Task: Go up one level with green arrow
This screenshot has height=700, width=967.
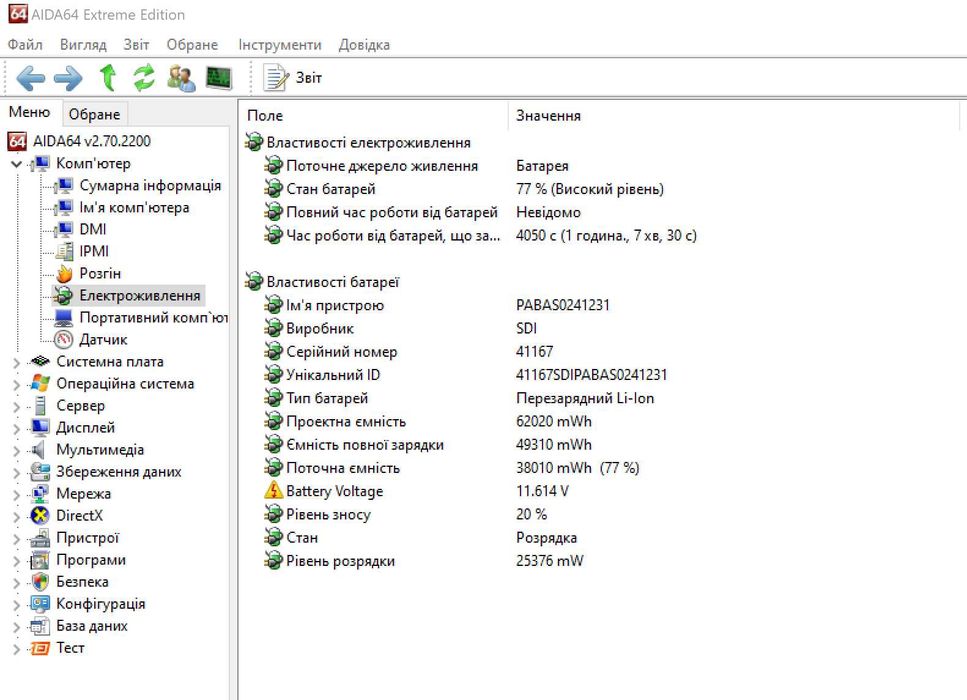Action: tap(109, 78)
